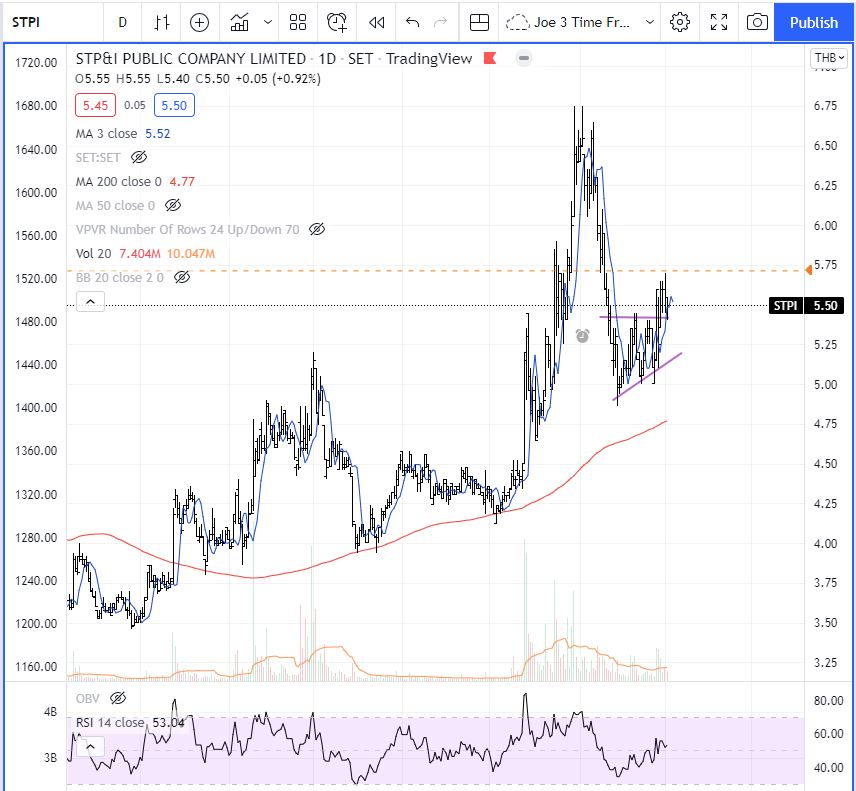Select the MA 3 close indicator legend
856x791 pixels.
pyautogui.click(x=106, y=134)
